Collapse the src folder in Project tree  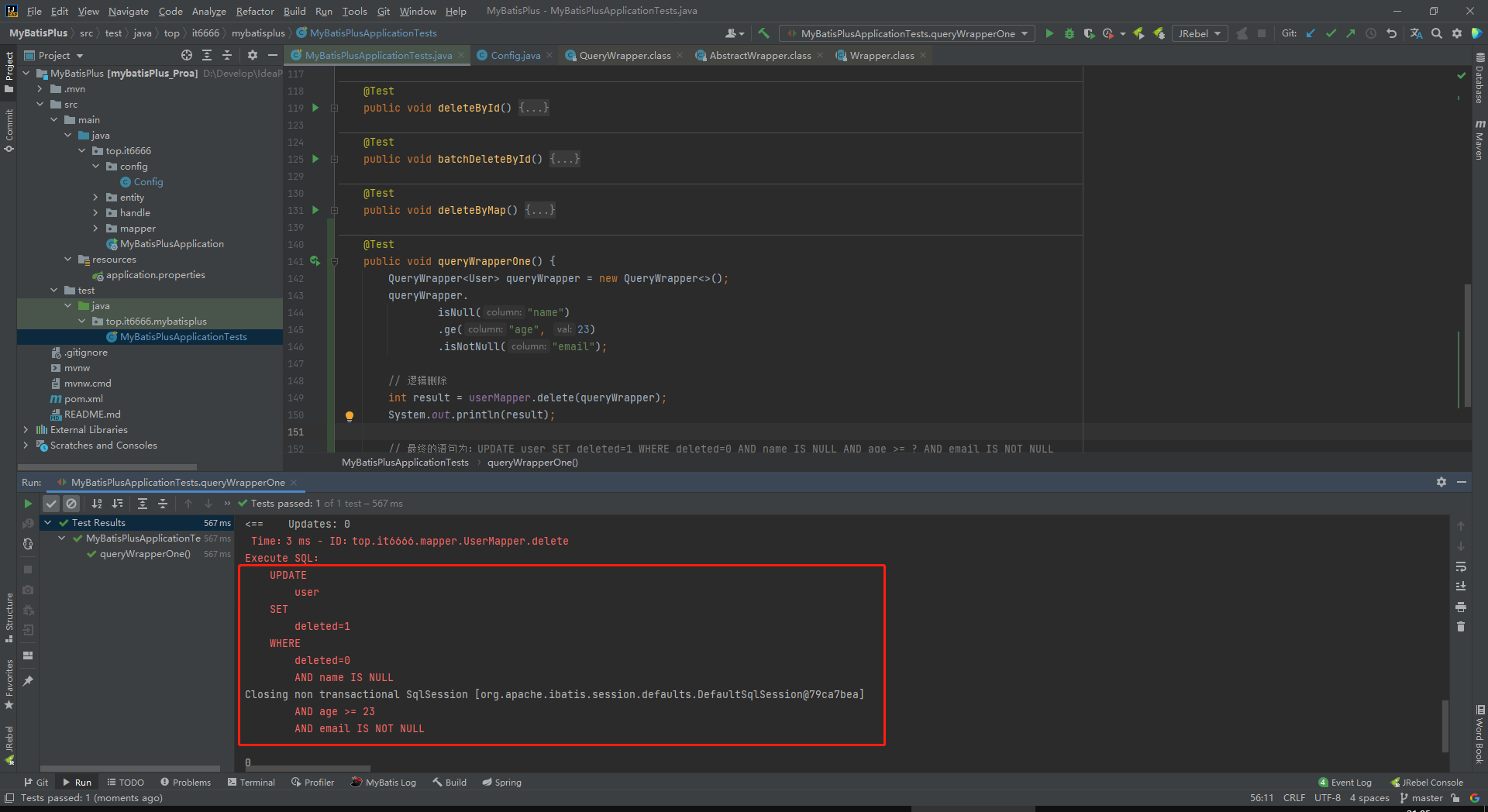coord(40,105)
